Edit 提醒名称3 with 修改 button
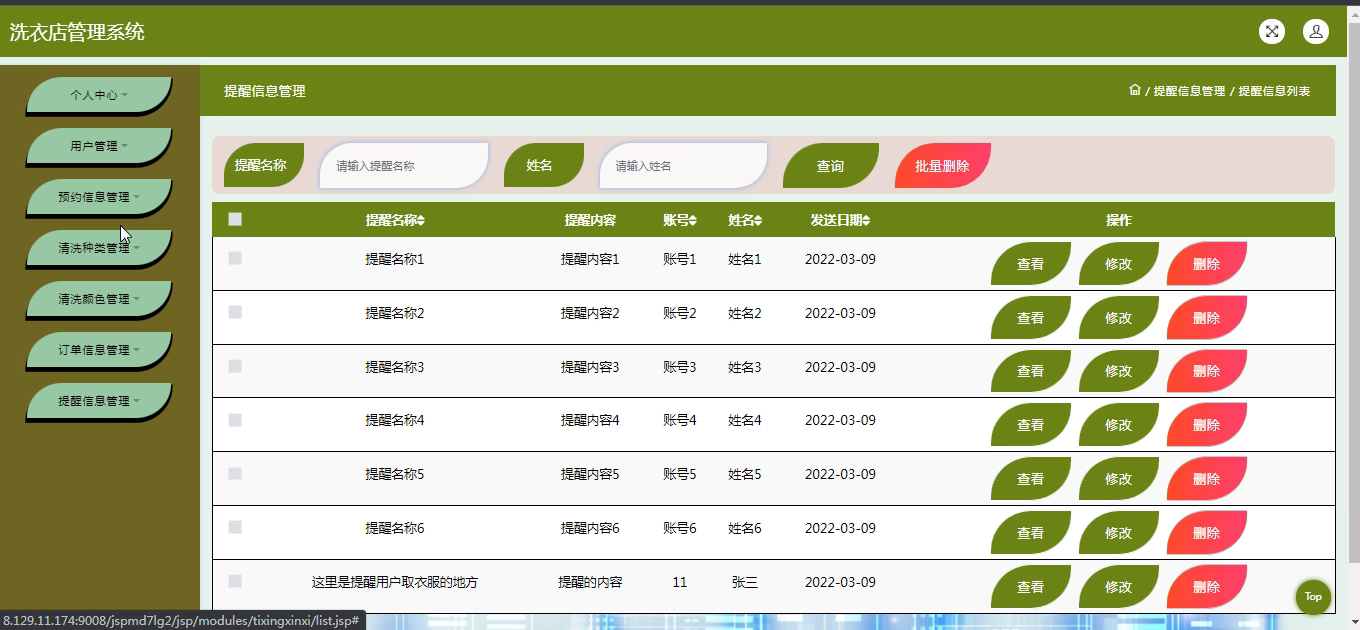The height and width of the screenshot is (630, 1360). click(x=1118, y=371)
